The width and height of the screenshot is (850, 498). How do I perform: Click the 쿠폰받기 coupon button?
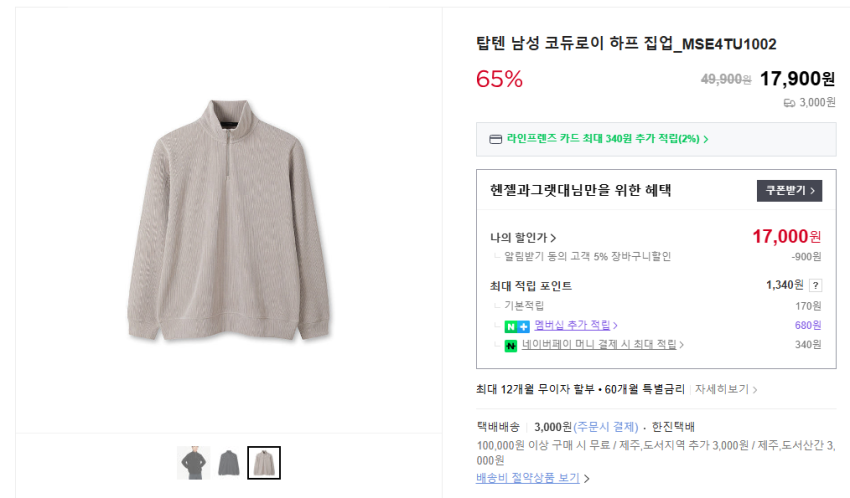click(789, 190)
